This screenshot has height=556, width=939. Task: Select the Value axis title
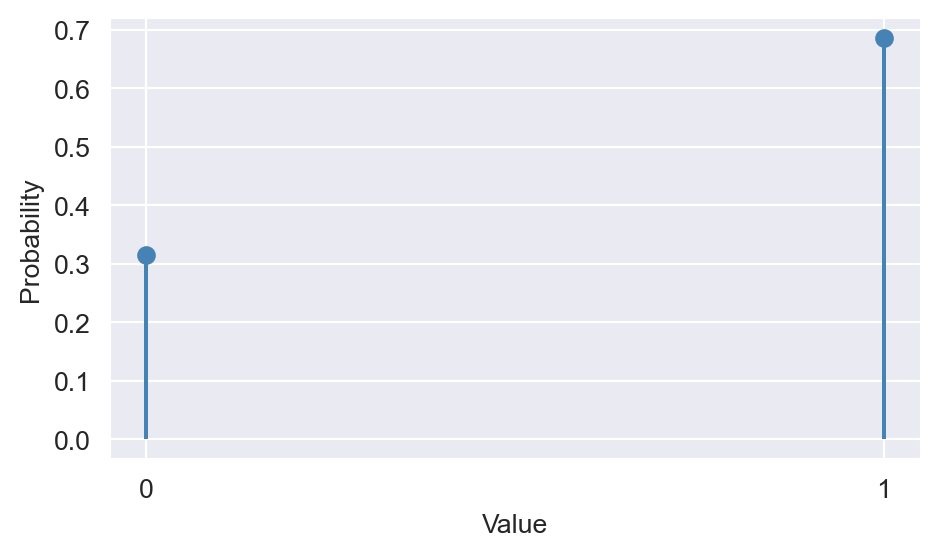coord(514,524)
